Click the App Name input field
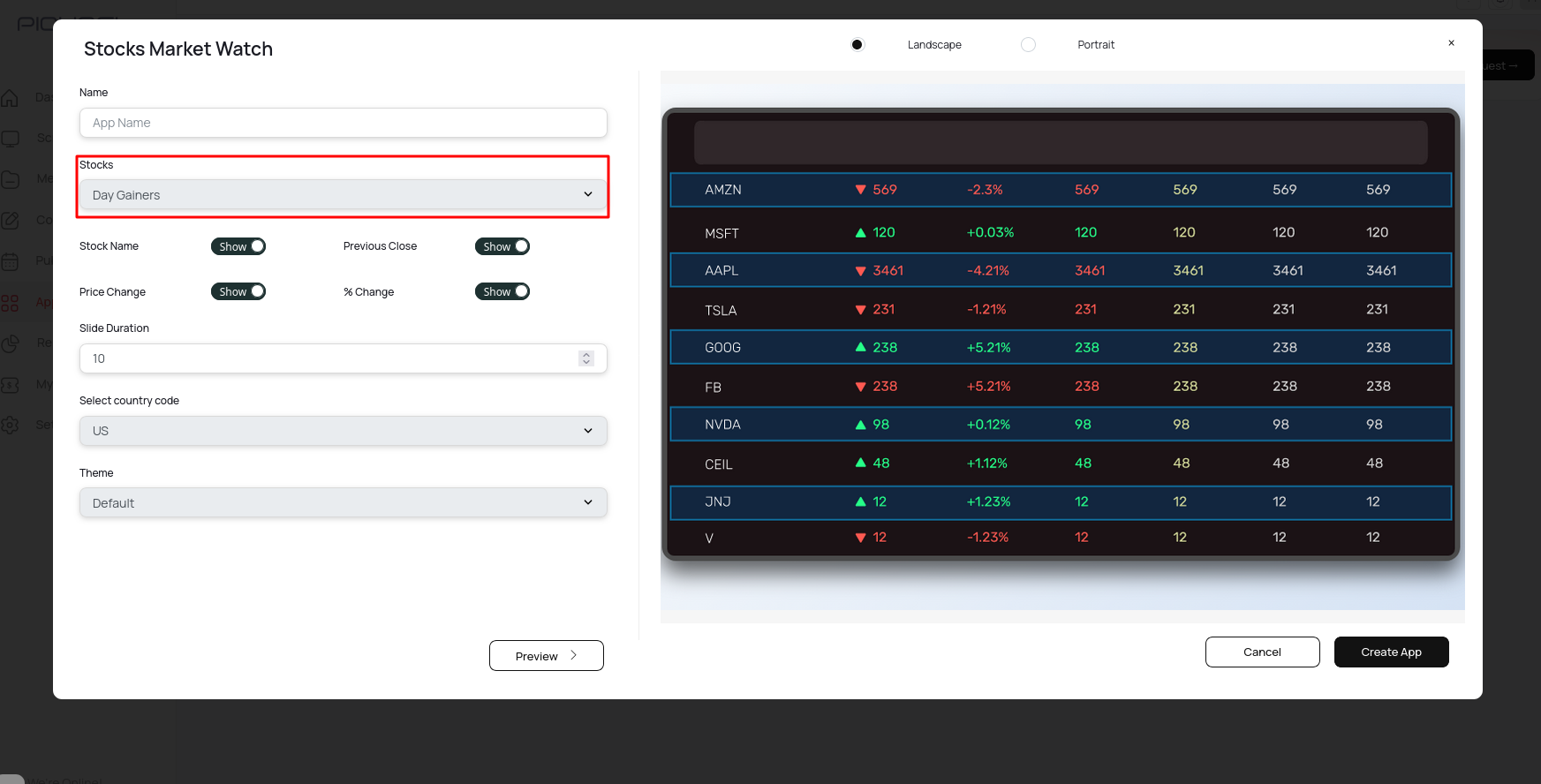This screenshot has width=1541, height=784. (343, 123)
